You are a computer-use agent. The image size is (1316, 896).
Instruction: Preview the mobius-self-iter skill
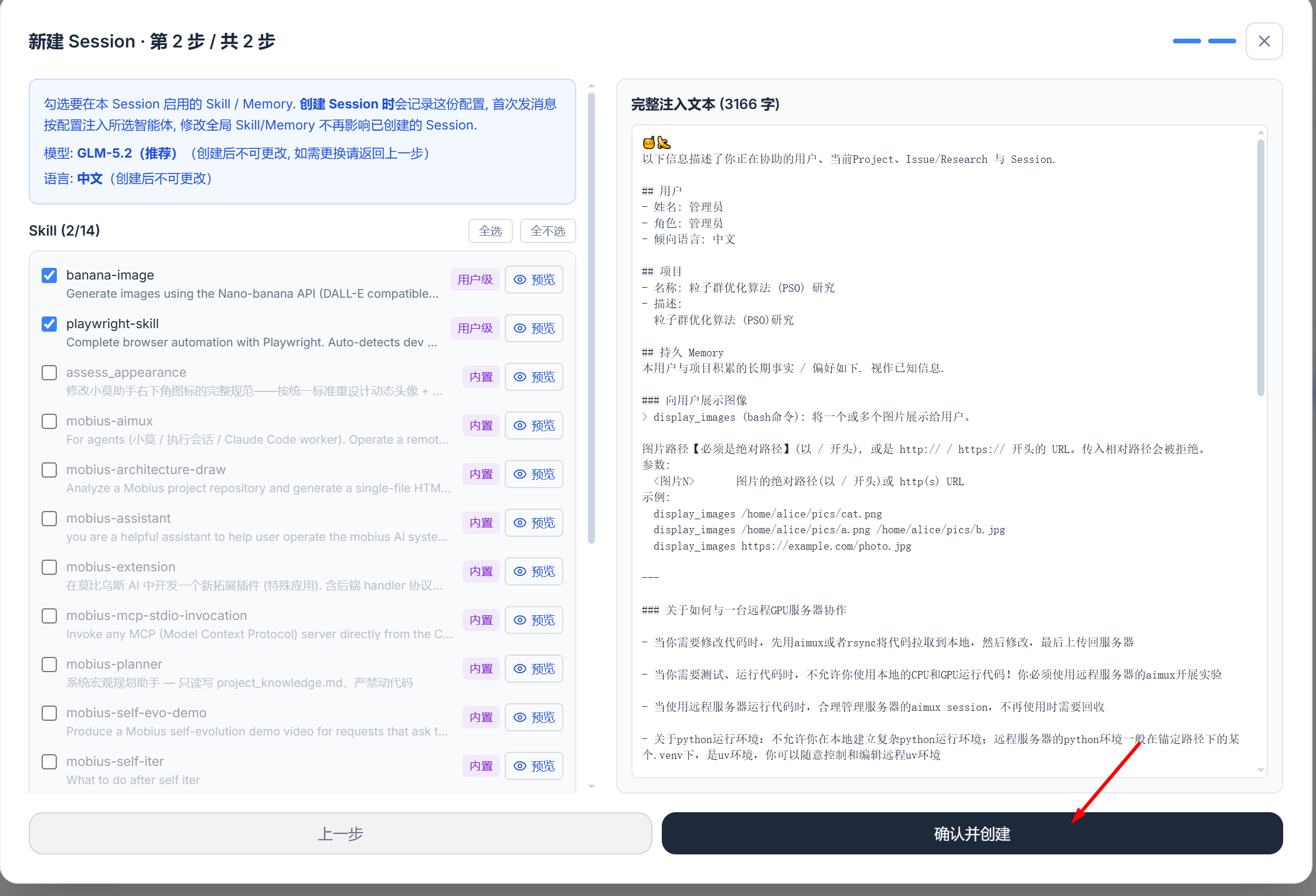534,766
